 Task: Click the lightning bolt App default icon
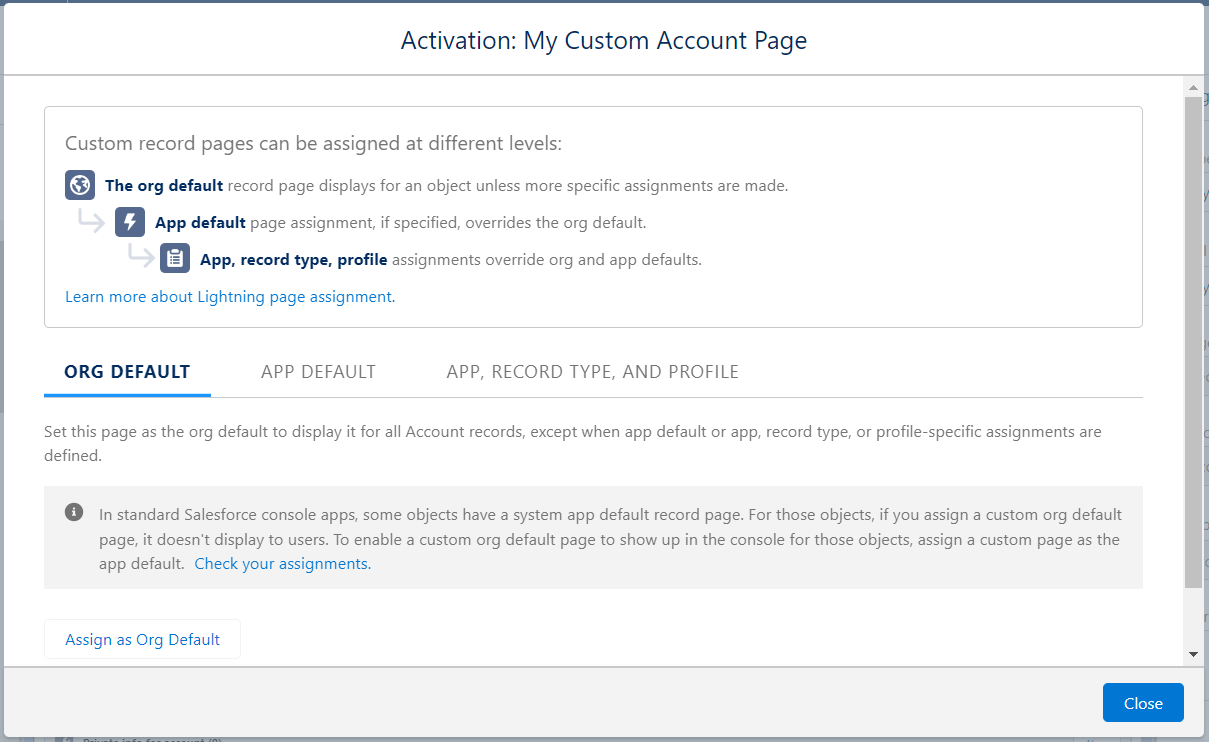130,222
